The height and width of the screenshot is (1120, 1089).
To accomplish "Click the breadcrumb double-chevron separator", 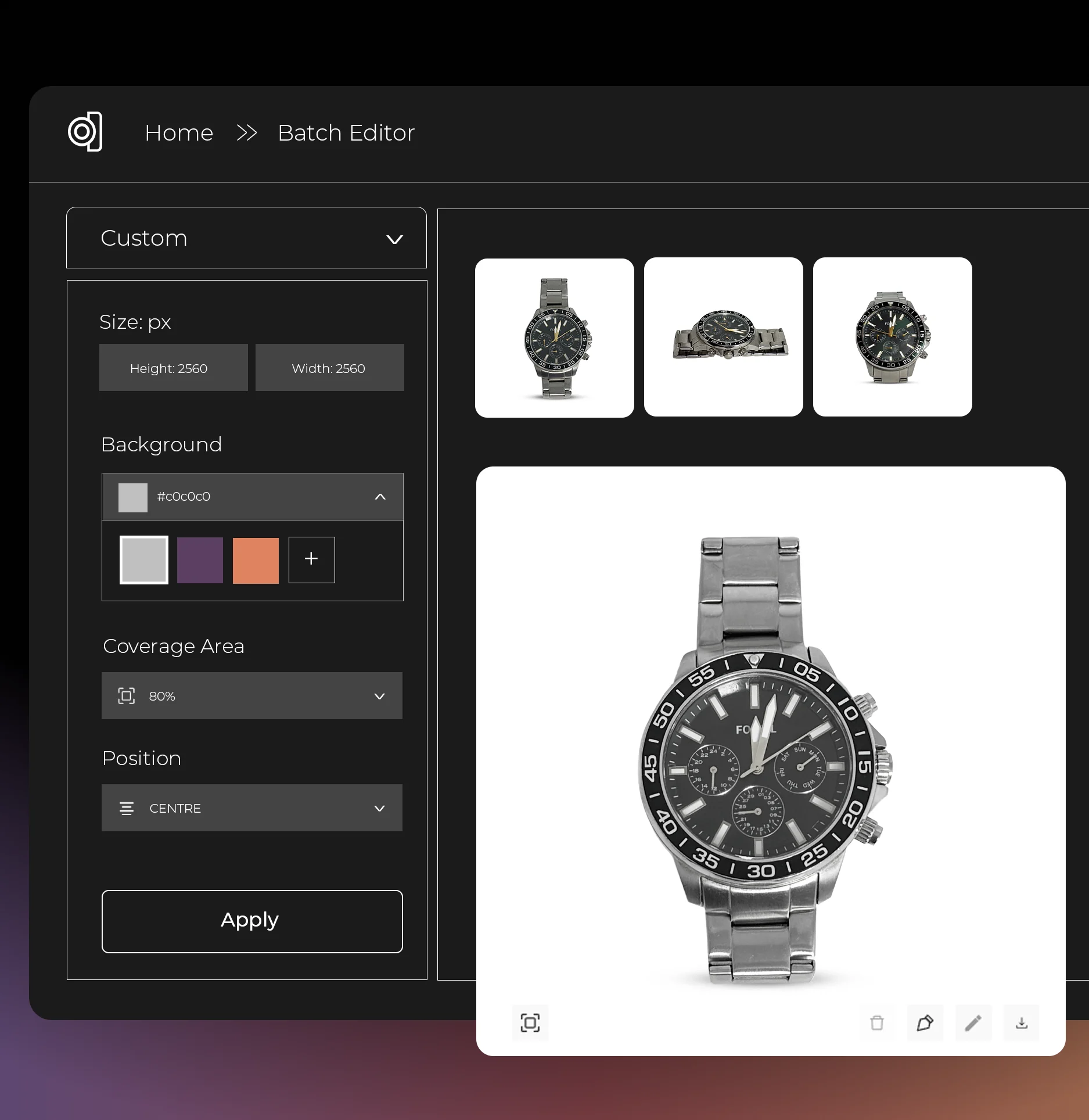I will click(x=247, y=133).
